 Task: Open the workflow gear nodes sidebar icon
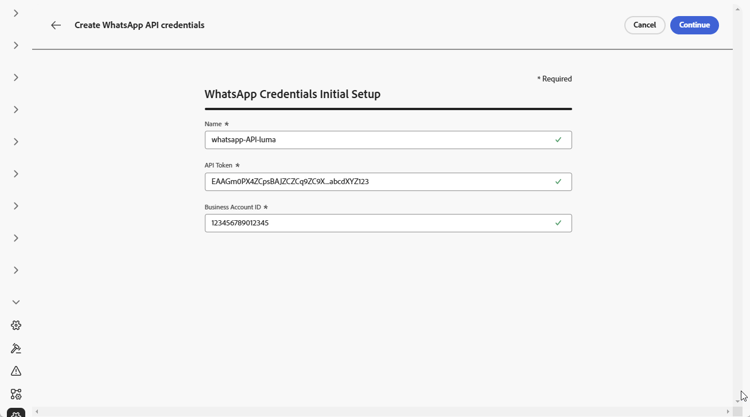(16, 394)
